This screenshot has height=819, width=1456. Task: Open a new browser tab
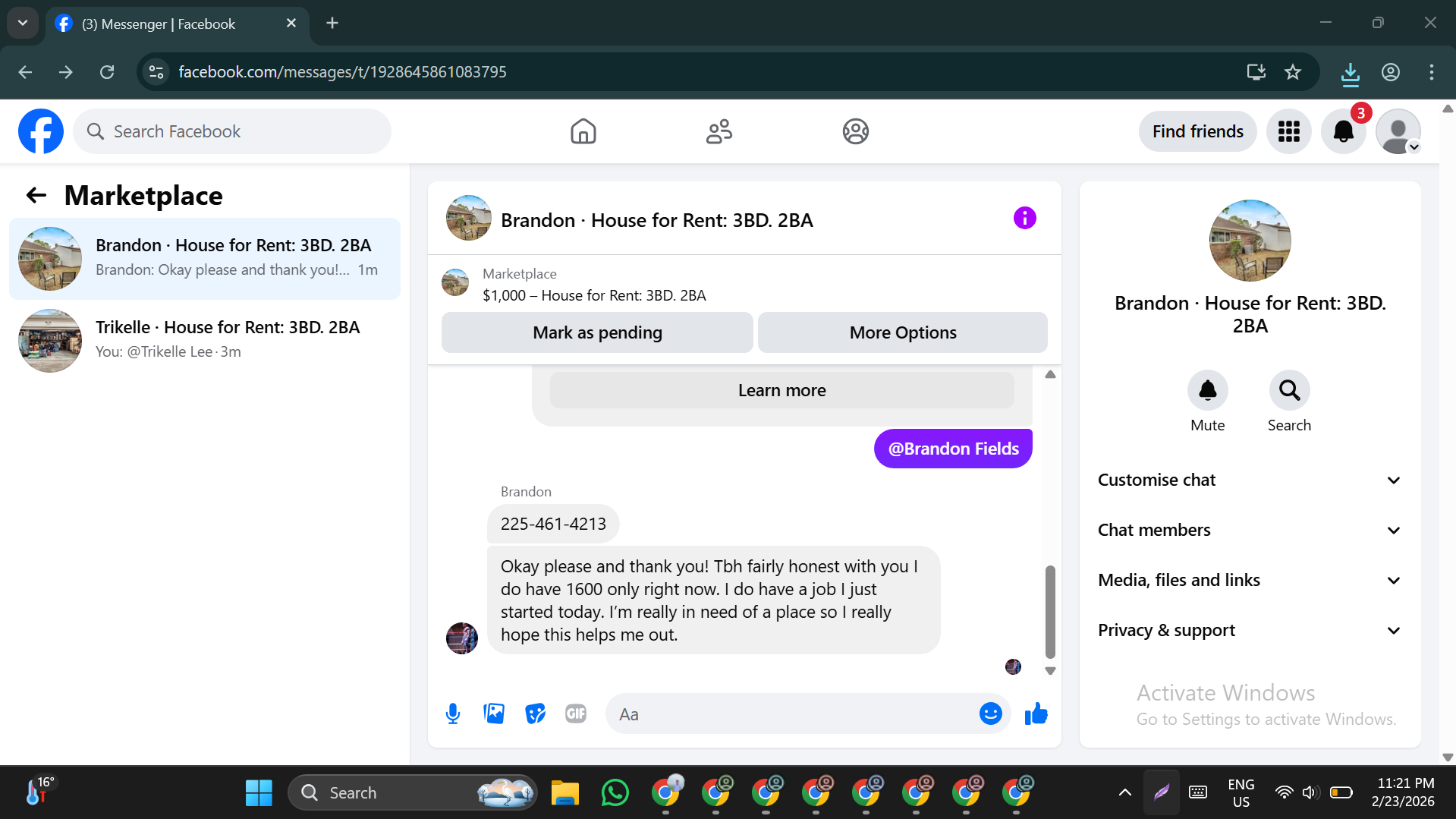[332, 24]
